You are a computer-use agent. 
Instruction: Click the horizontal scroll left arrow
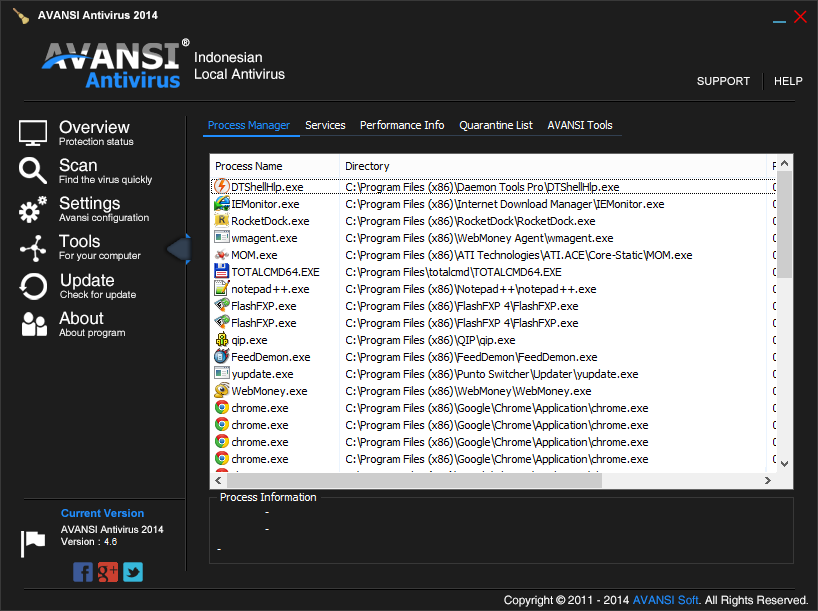tap(218, 481)
